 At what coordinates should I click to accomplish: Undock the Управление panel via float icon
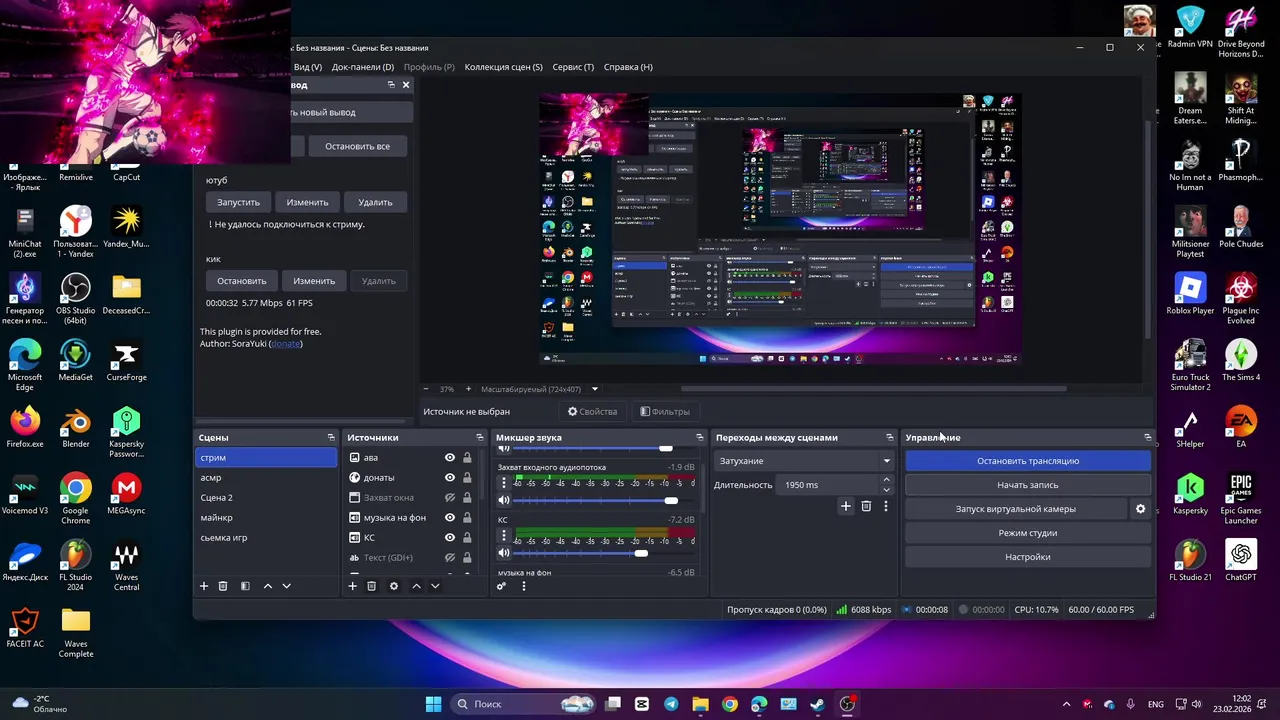pos(1147,437)
